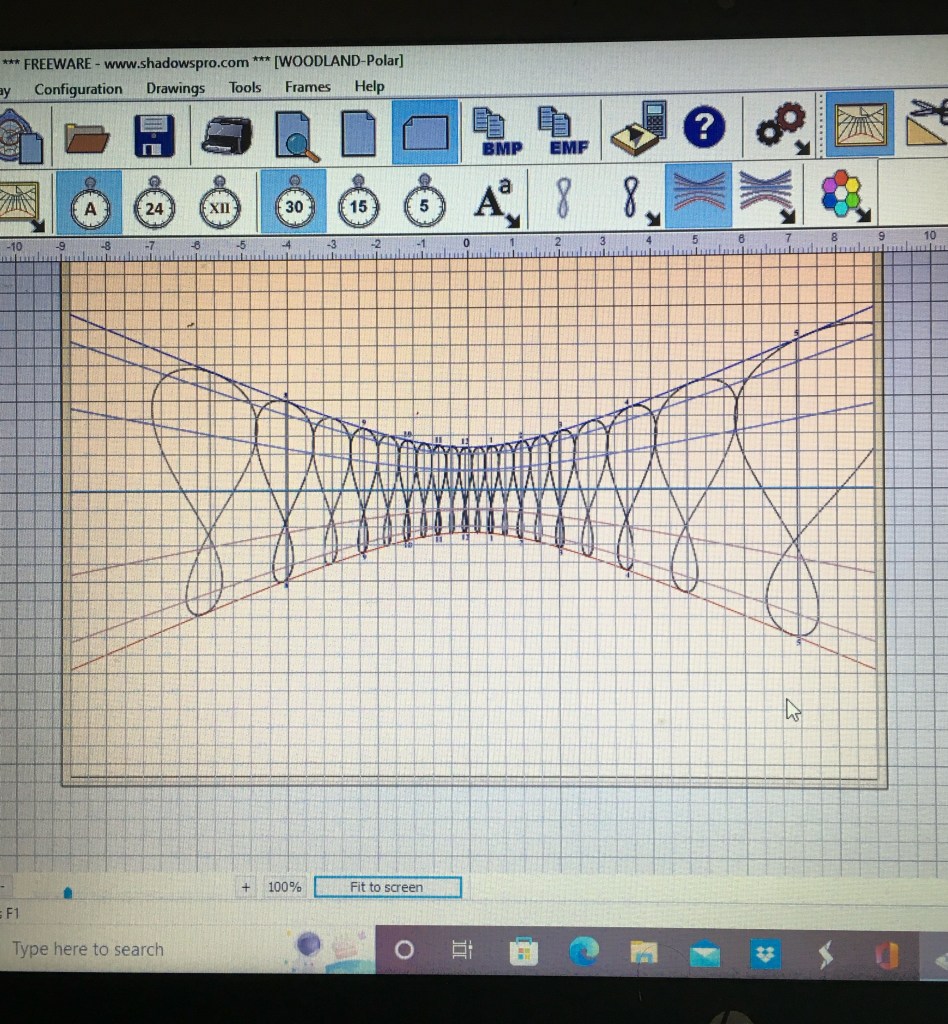The height and width of the screenshot is (1024, 948).
Task: Save the sundial using floppy disk icon
Action: coord(154,133)
